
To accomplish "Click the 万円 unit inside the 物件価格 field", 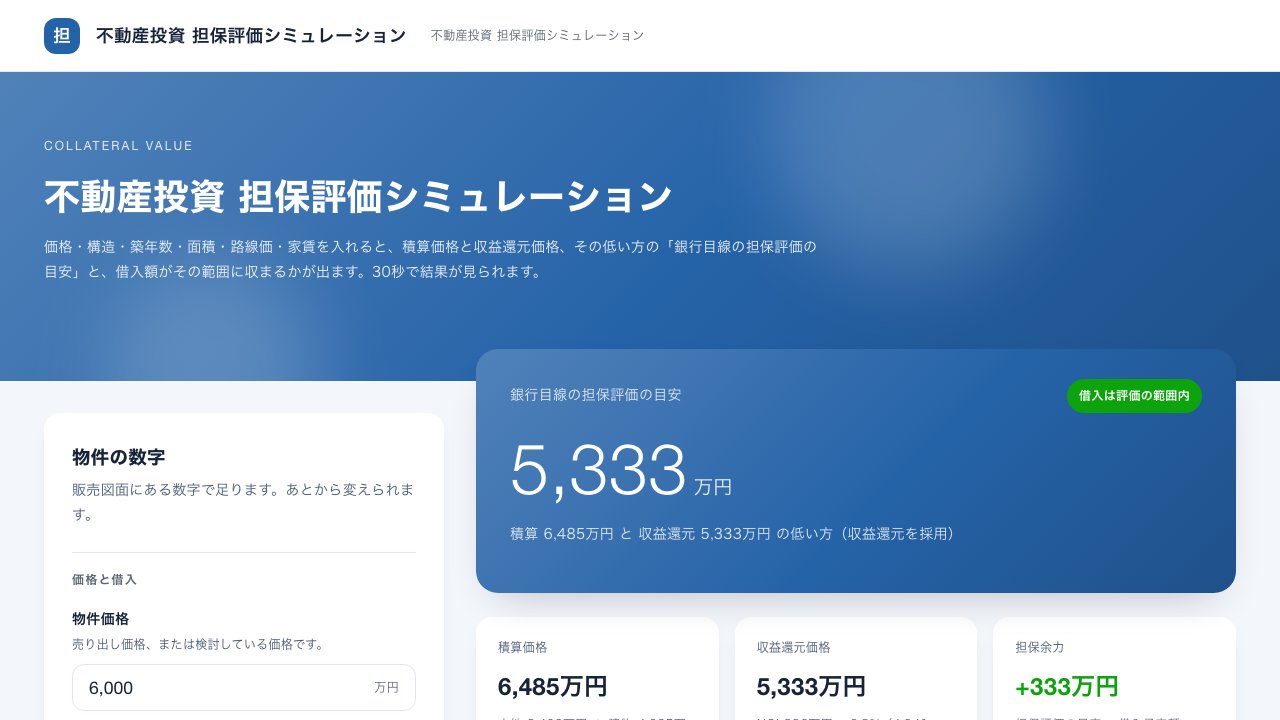I will click(x=386, y=688).
